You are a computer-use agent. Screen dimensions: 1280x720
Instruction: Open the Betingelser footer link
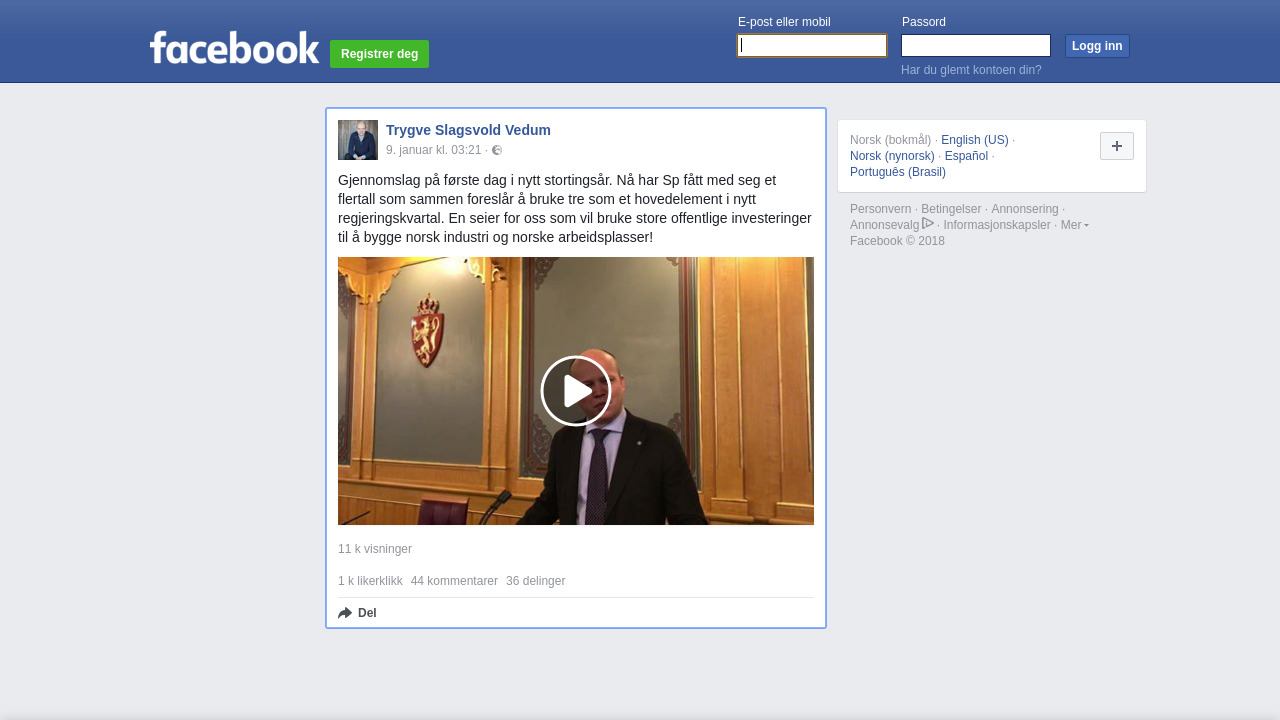(x=951, y=209)
